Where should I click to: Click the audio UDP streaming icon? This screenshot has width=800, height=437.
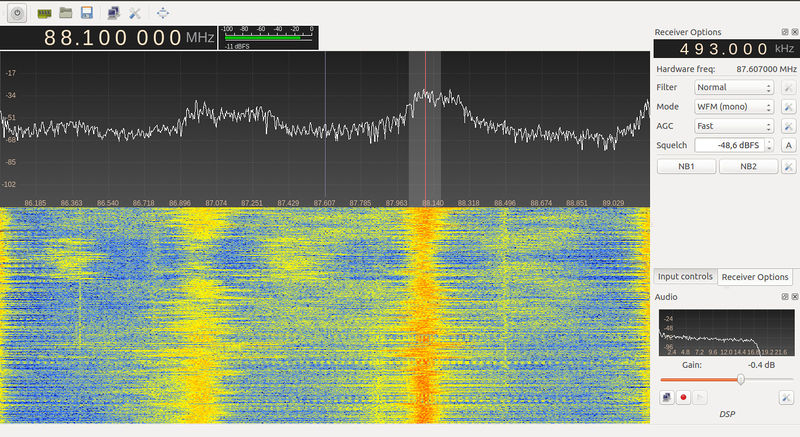click(x=667, y=397)
